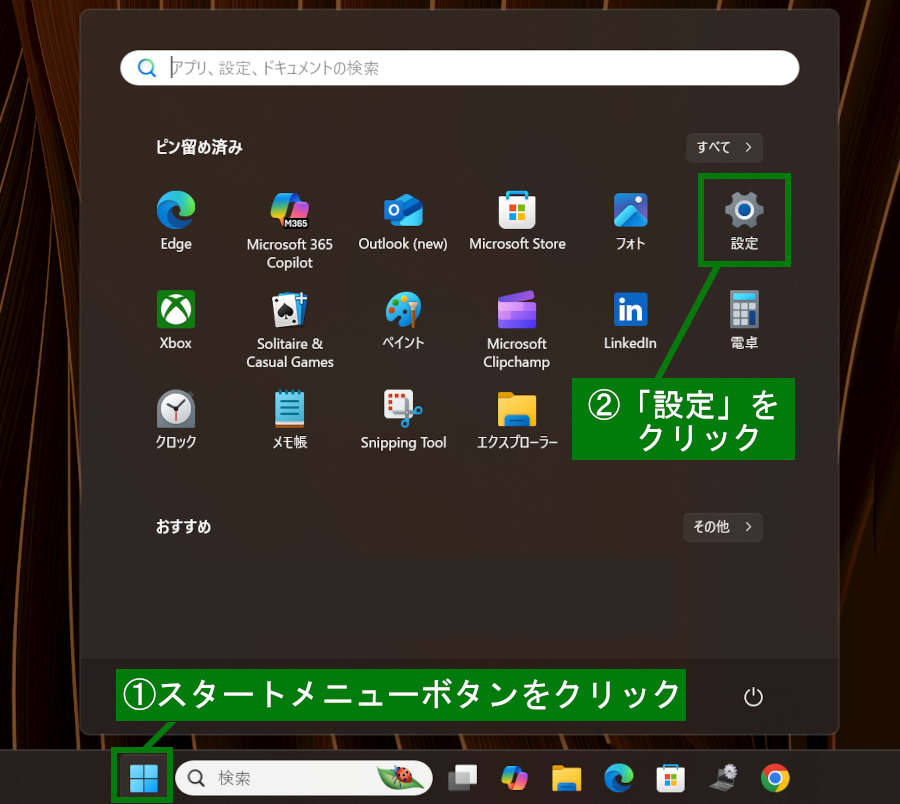The width and height of the screenshot is (900, 804).
Task: Expand その他 (More) recommendations
Action: (723, 527)
